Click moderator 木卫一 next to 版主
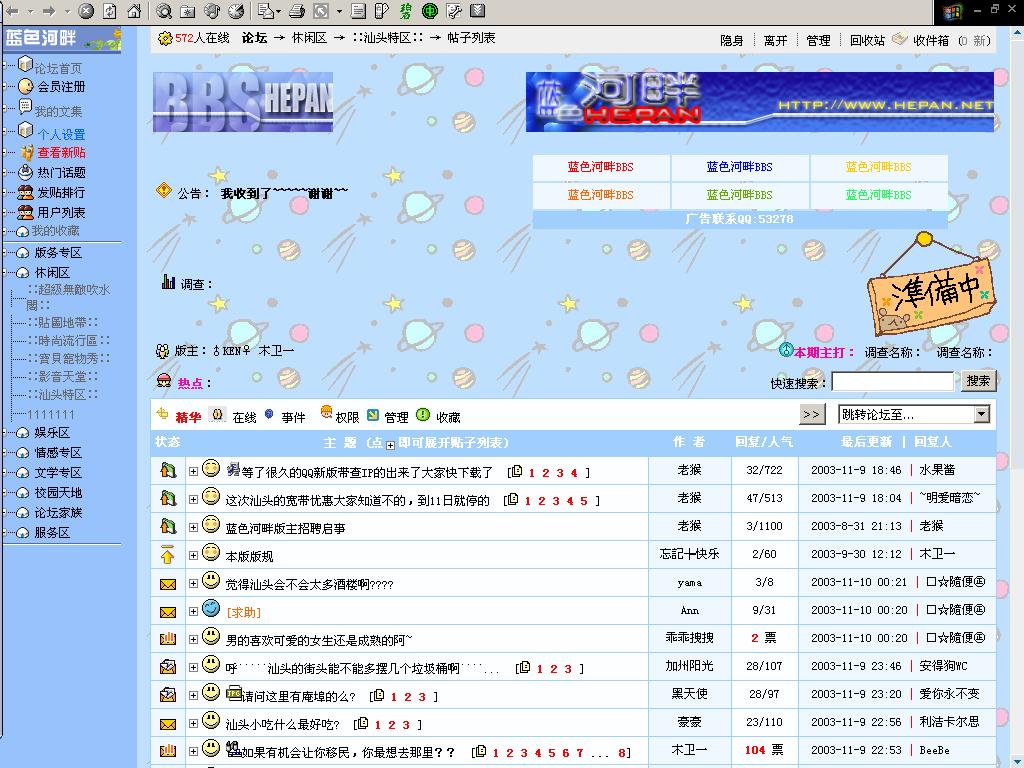The height and width of the screenshot is (768, 1024). coord(276,351)
